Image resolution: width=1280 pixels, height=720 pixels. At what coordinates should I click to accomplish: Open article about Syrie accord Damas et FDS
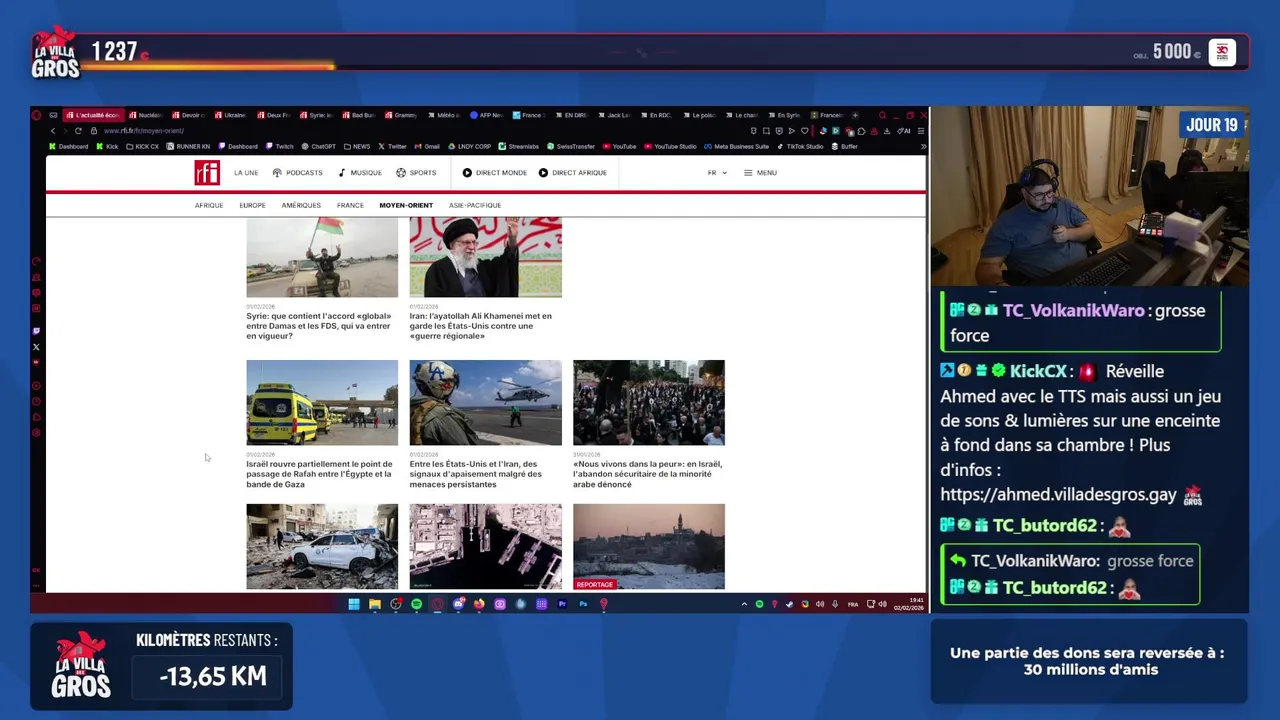[319, 326]
